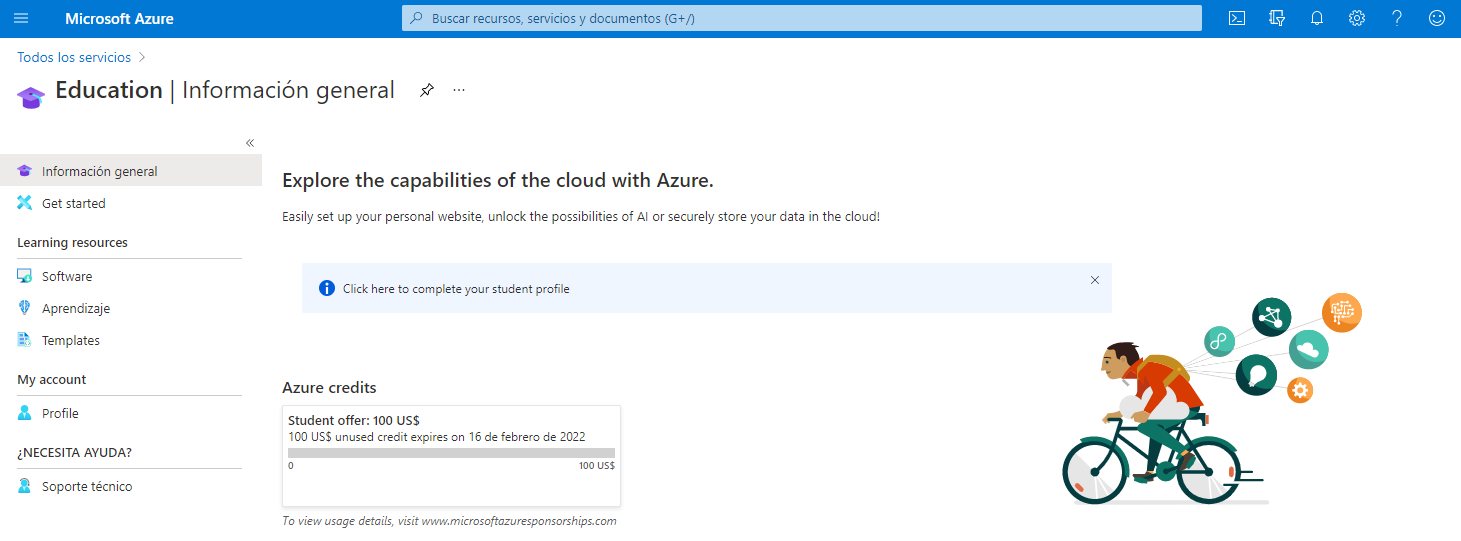
Task: Click the help question mark icon
Action: [1397, 18]
